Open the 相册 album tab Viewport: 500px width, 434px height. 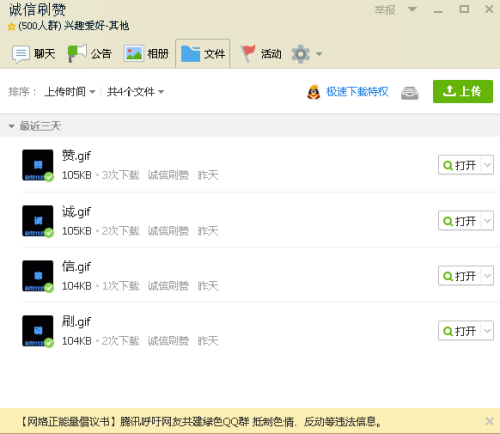click(x=146, y=54)
